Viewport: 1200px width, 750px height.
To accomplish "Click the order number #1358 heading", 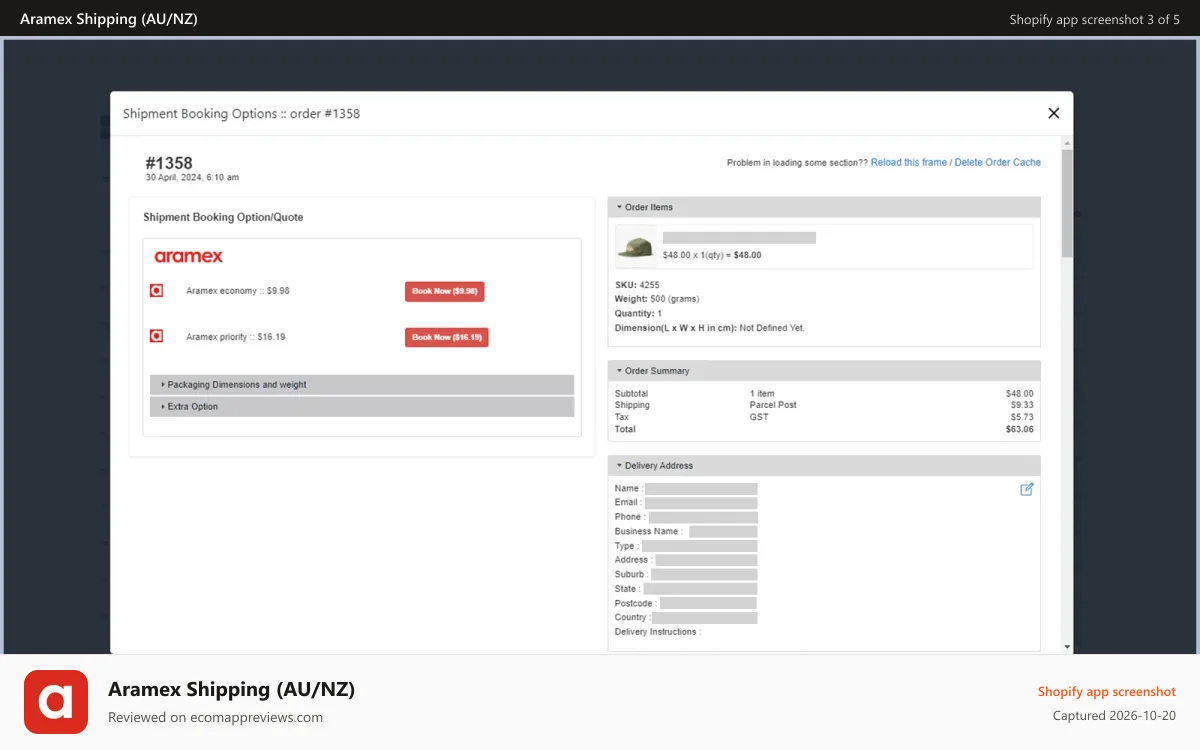I will (169, 163).
